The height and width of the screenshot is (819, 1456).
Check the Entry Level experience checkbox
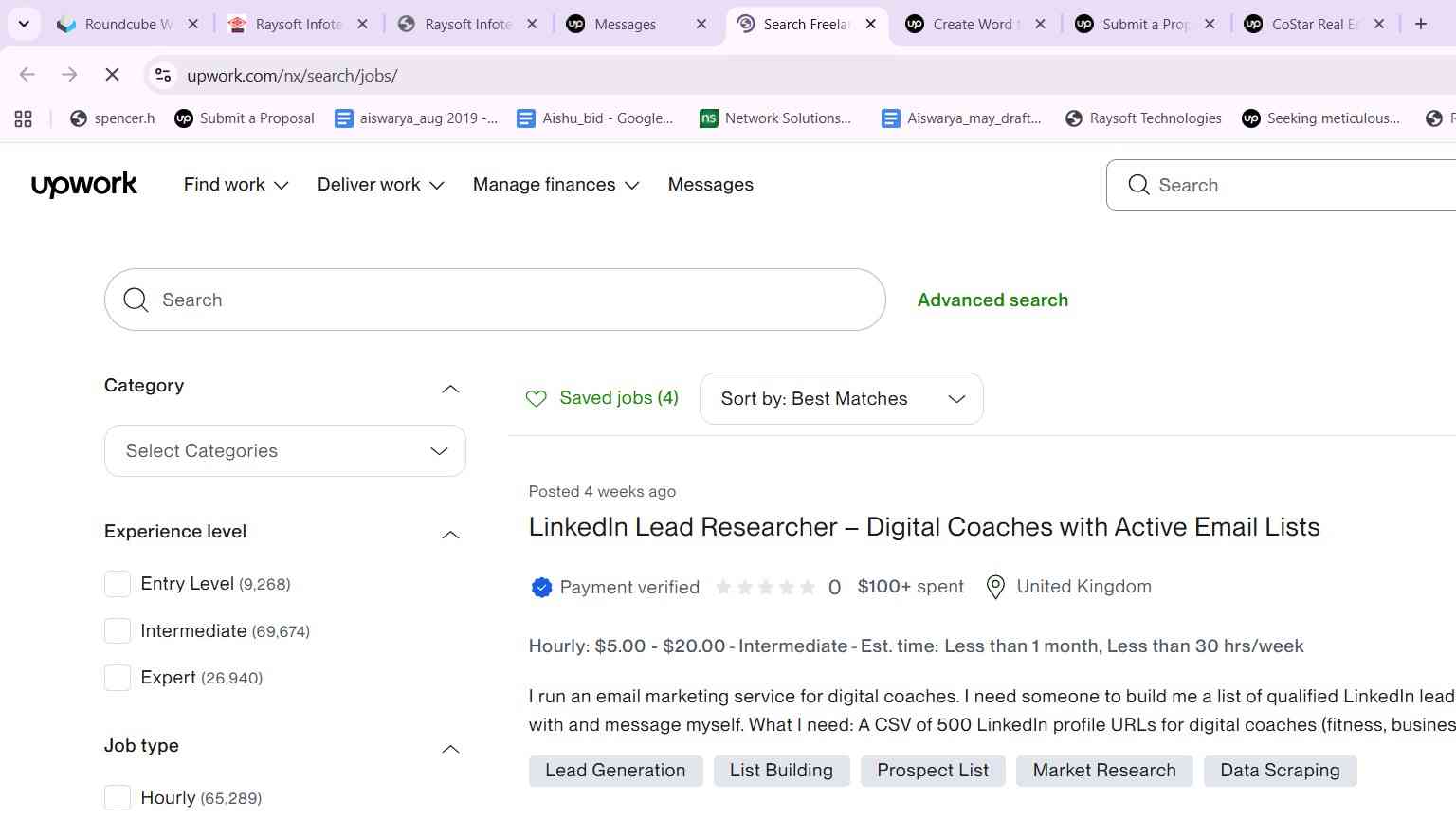(x=118, y=584)
